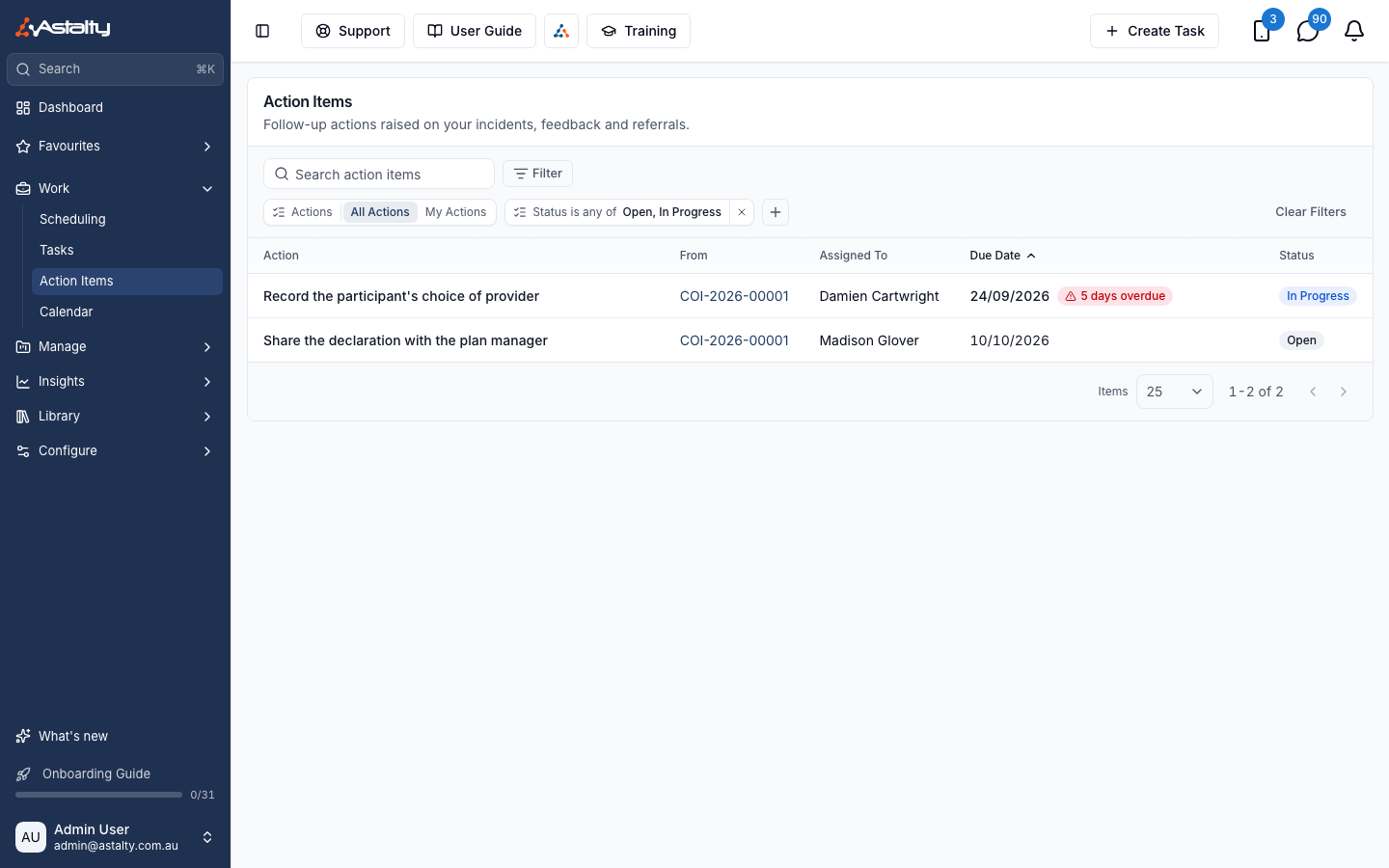The width and height of the screenshot is (1389, 868).
Task: Open Scheduling
Action: pos(127,220)
